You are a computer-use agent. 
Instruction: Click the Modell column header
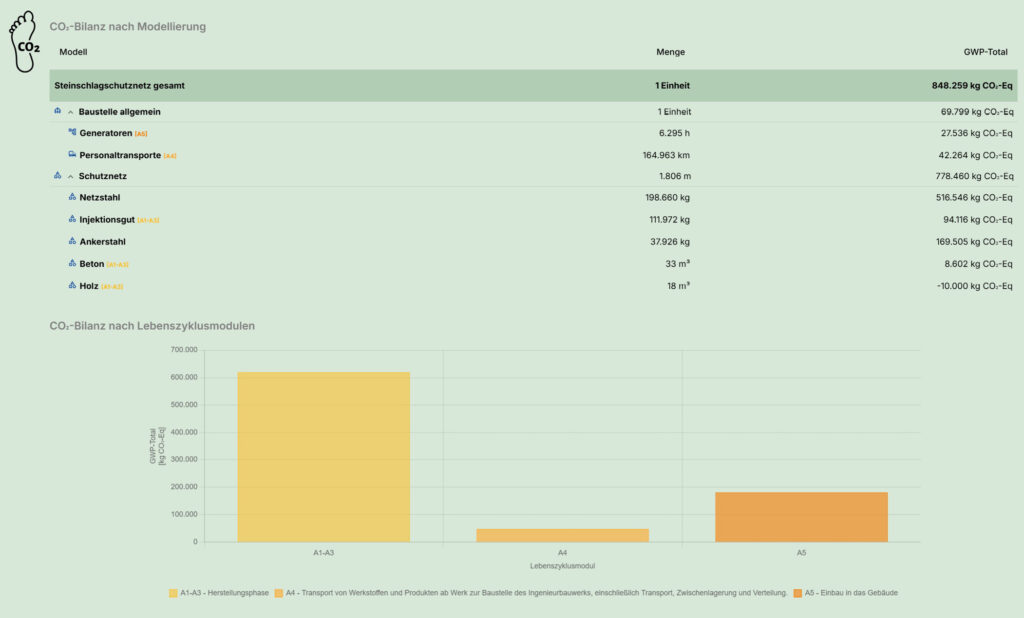(73, 52)
